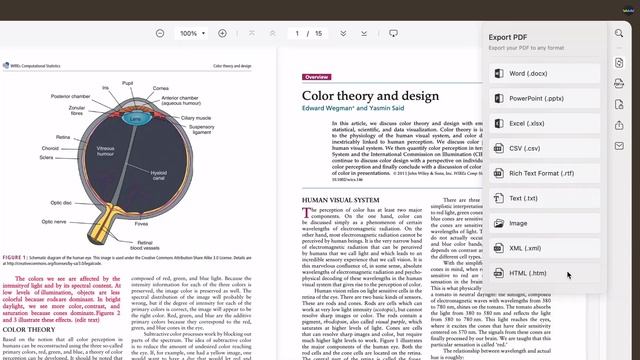Click the HTML file type icon
The image size is (640, 360).
[x=498, y=273]
